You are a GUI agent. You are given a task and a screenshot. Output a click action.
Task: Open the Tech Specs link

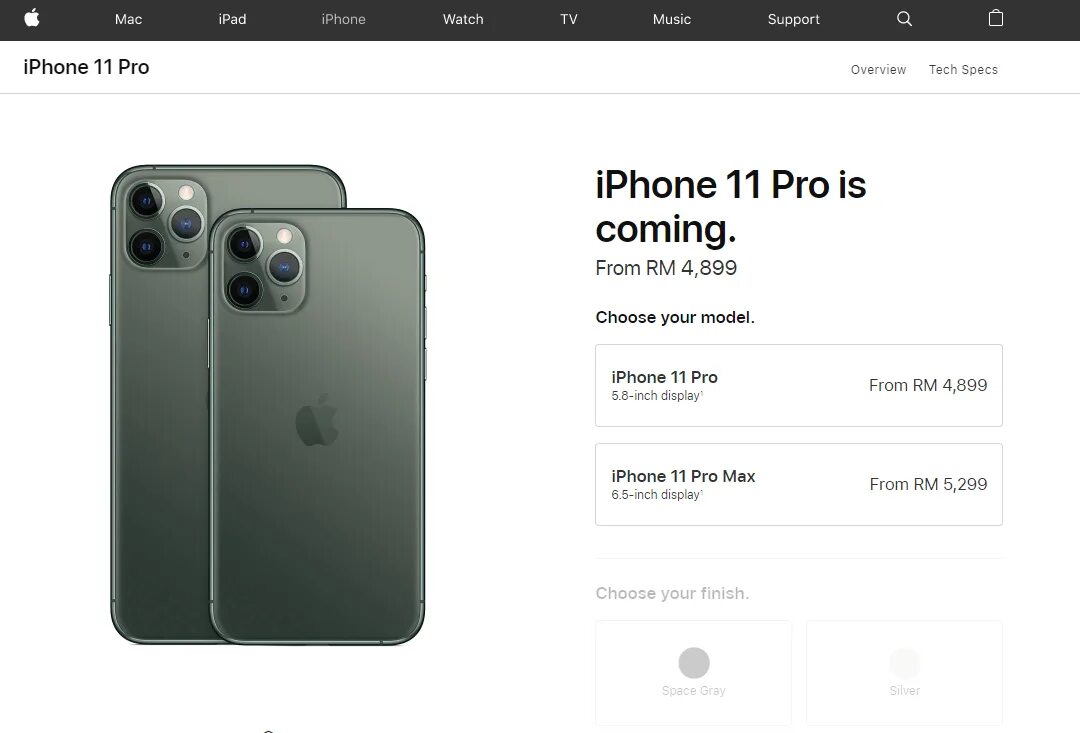963,70
